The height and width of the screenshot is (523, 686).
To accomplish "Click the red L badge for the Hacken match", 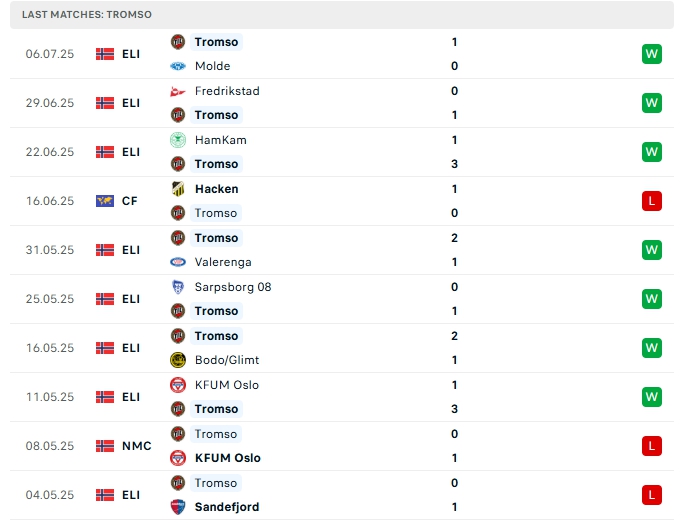I will (652, 201).
